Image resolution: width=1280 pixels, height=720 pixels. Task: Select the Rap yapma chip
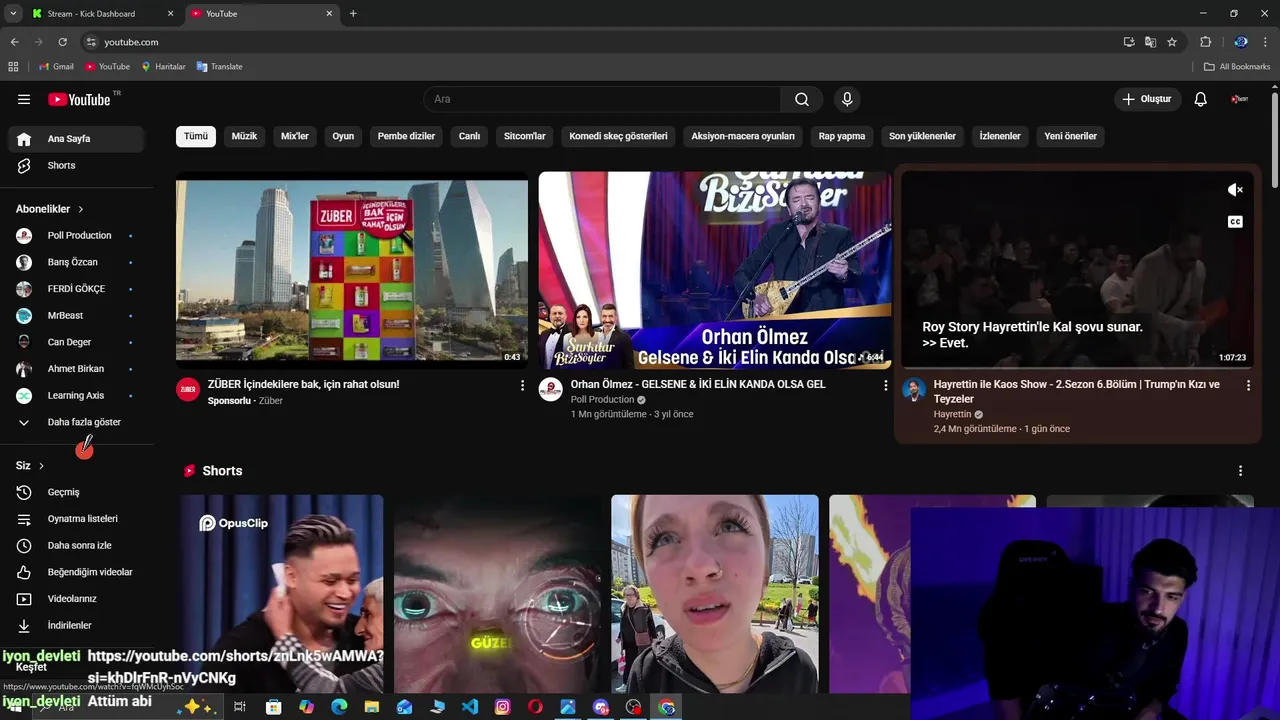(842, 136)
